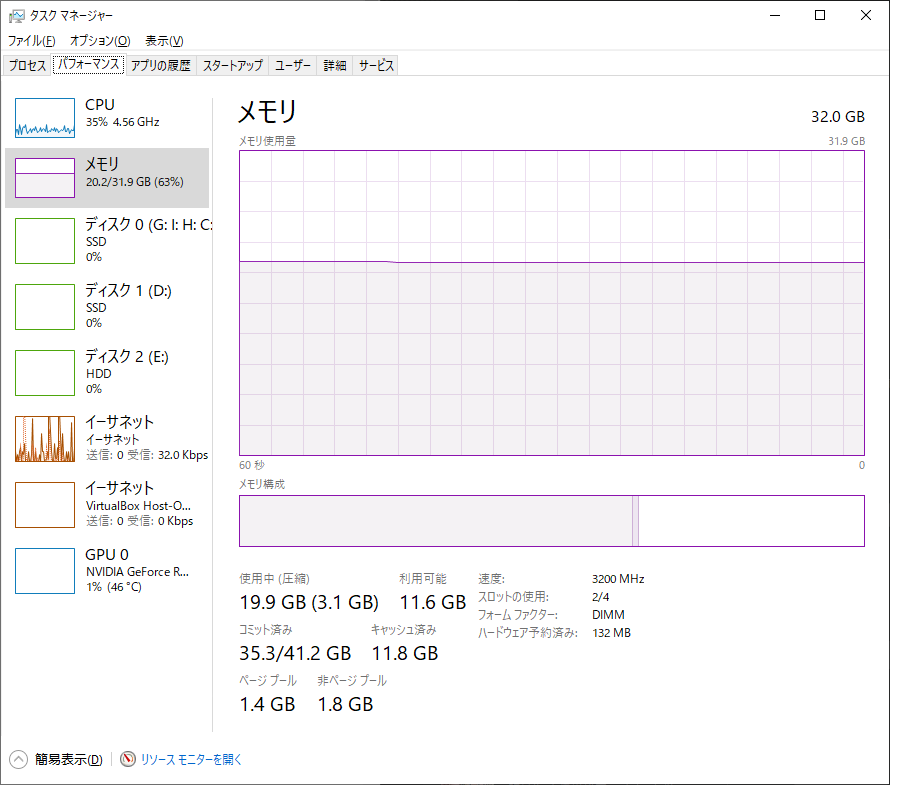Open the ファイル(F) menu
Screen dimensions: 899x800
(31, 41)
